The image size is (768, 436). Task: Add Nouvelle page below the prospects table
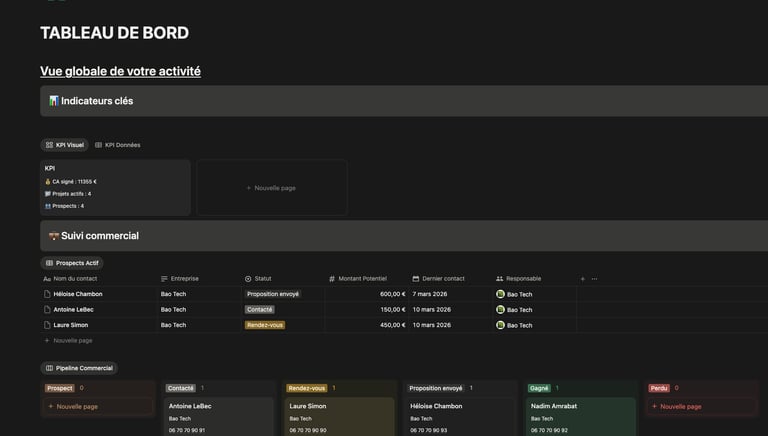coord(68,340)
